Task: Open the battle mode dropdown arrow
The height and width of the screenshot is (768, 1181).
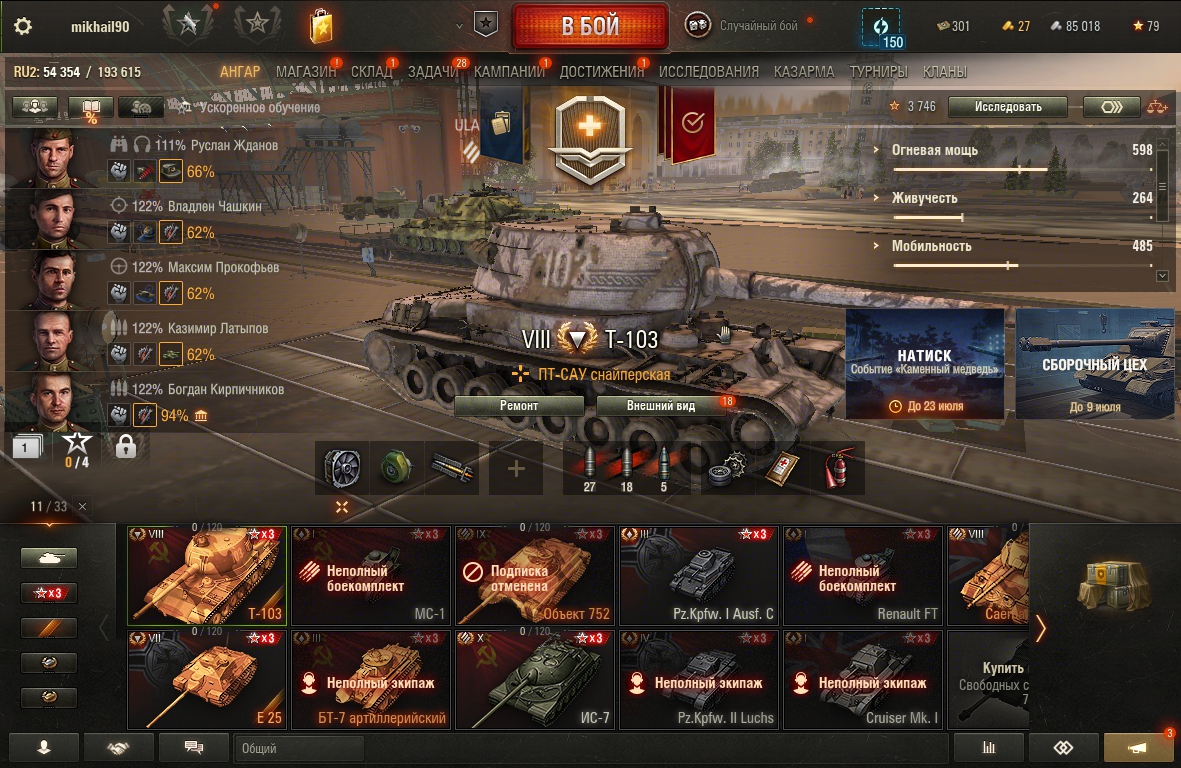Action: [x=459, y=26]
